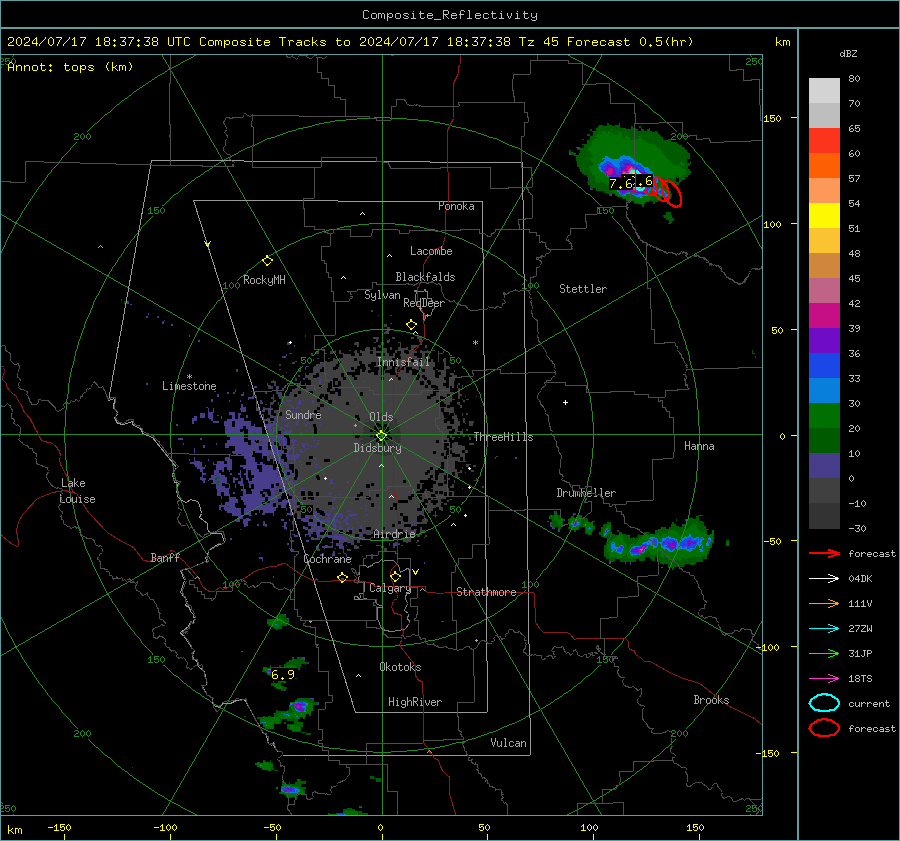Click the Lake Louise label

tap(77, 491)
